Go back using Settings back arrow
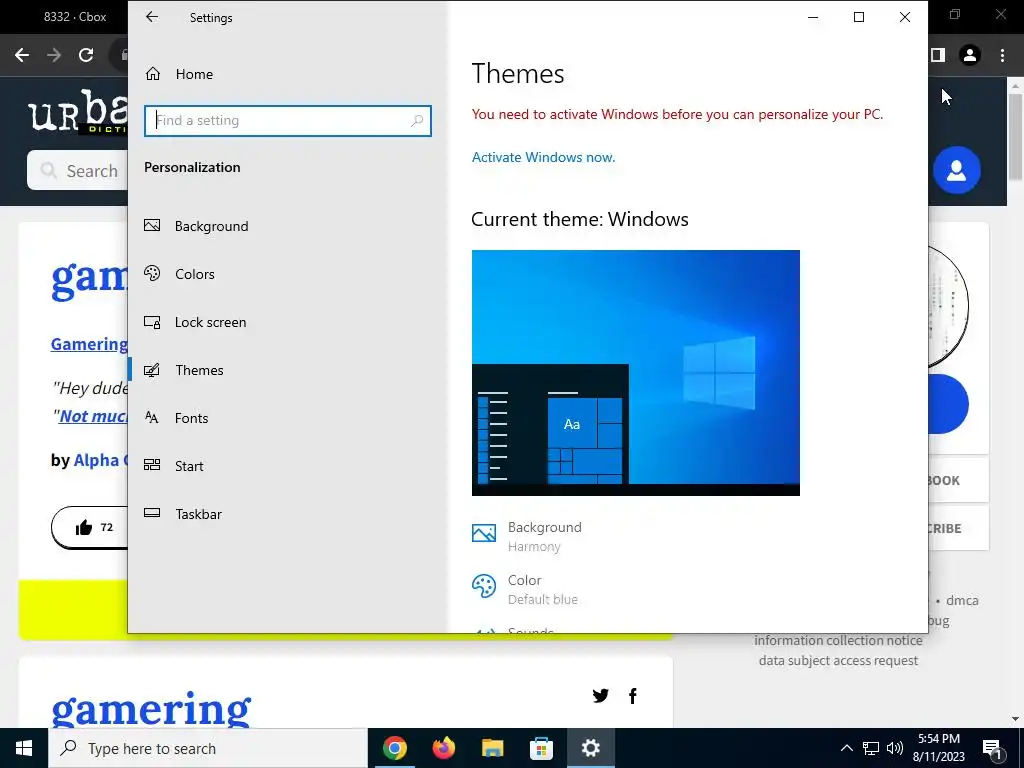This screenshot has width=1024, height=768. [152, 17]
